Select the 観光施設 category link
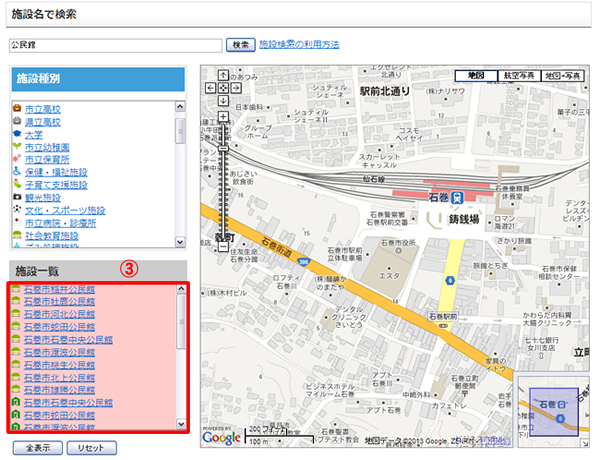The image size is (600, 460). [x=43, y=198]
